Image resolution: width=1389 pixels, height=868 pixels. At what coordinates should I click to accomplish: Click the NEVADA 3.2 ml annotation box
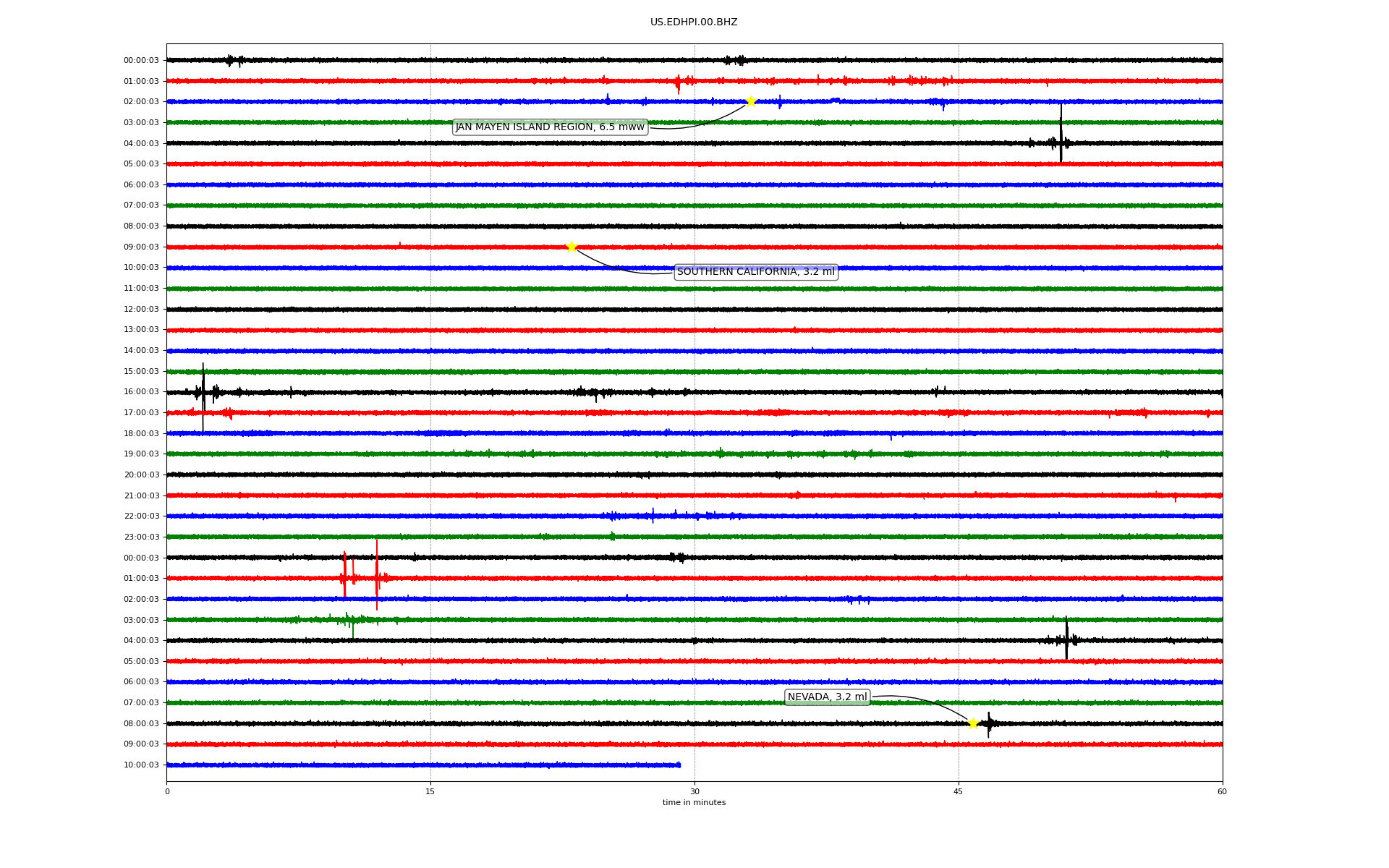pos(827,697)
